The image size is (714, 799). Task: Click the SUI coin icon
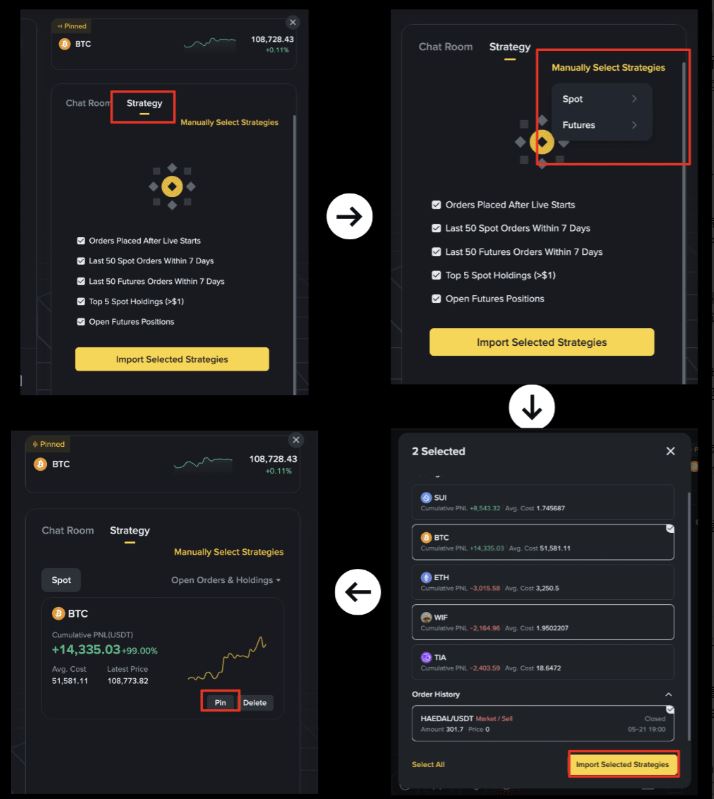[x=426, y=497]
